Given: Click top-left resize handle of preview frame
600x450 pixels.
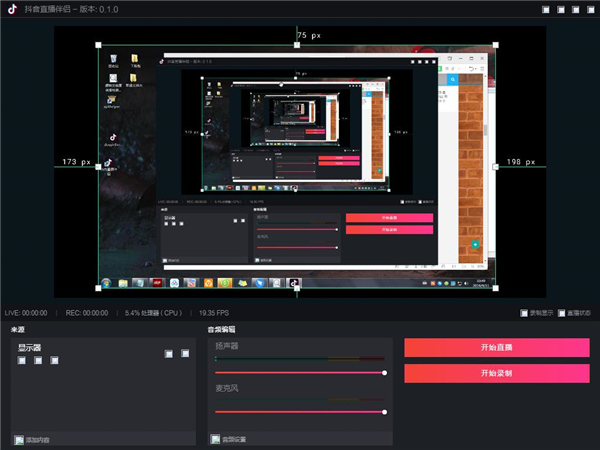Looking at the screenshot, I should click(98, 45).
